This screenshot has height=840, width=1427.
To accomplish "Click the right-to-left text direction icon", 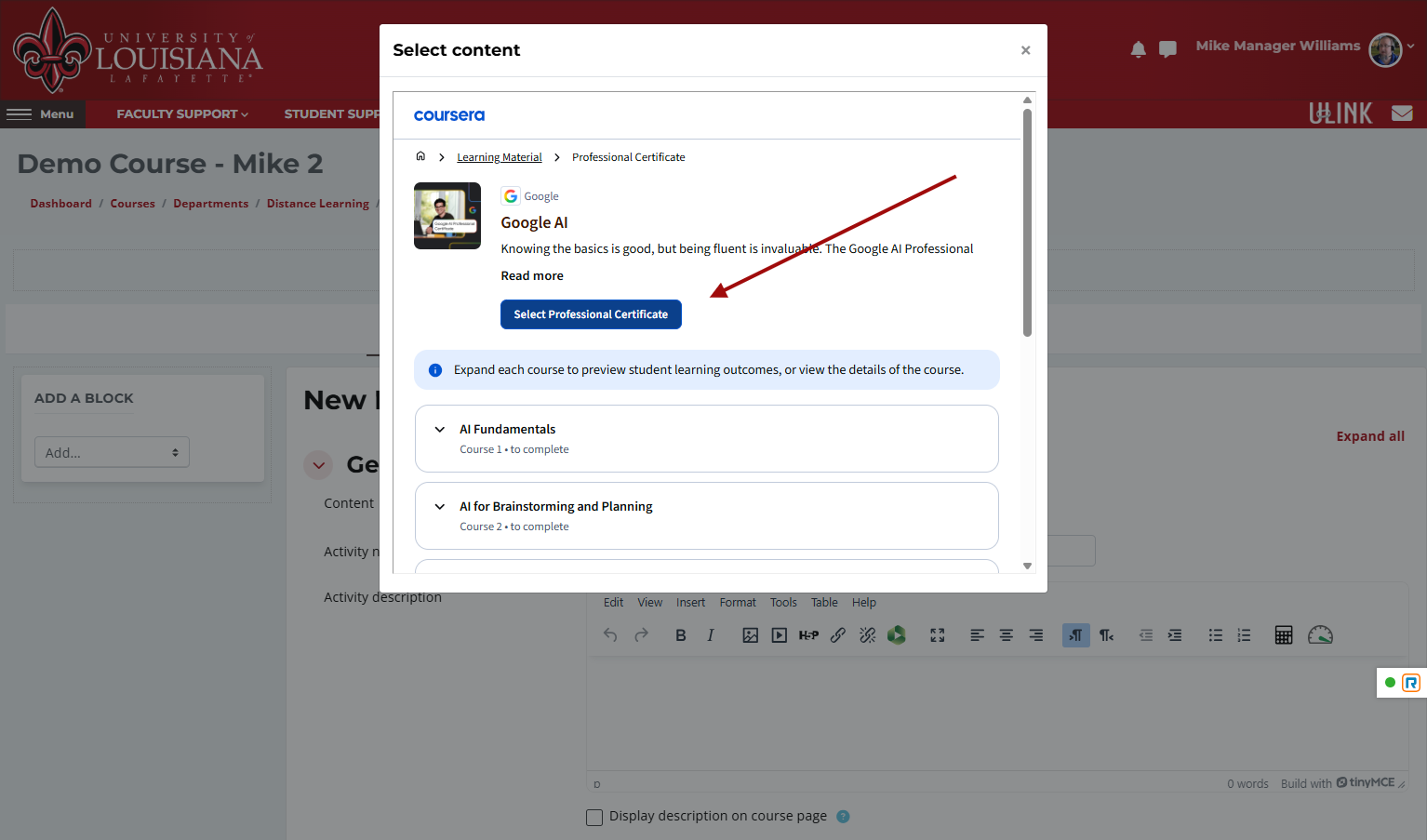I will pyautogui.click(x=1106, y=635).
